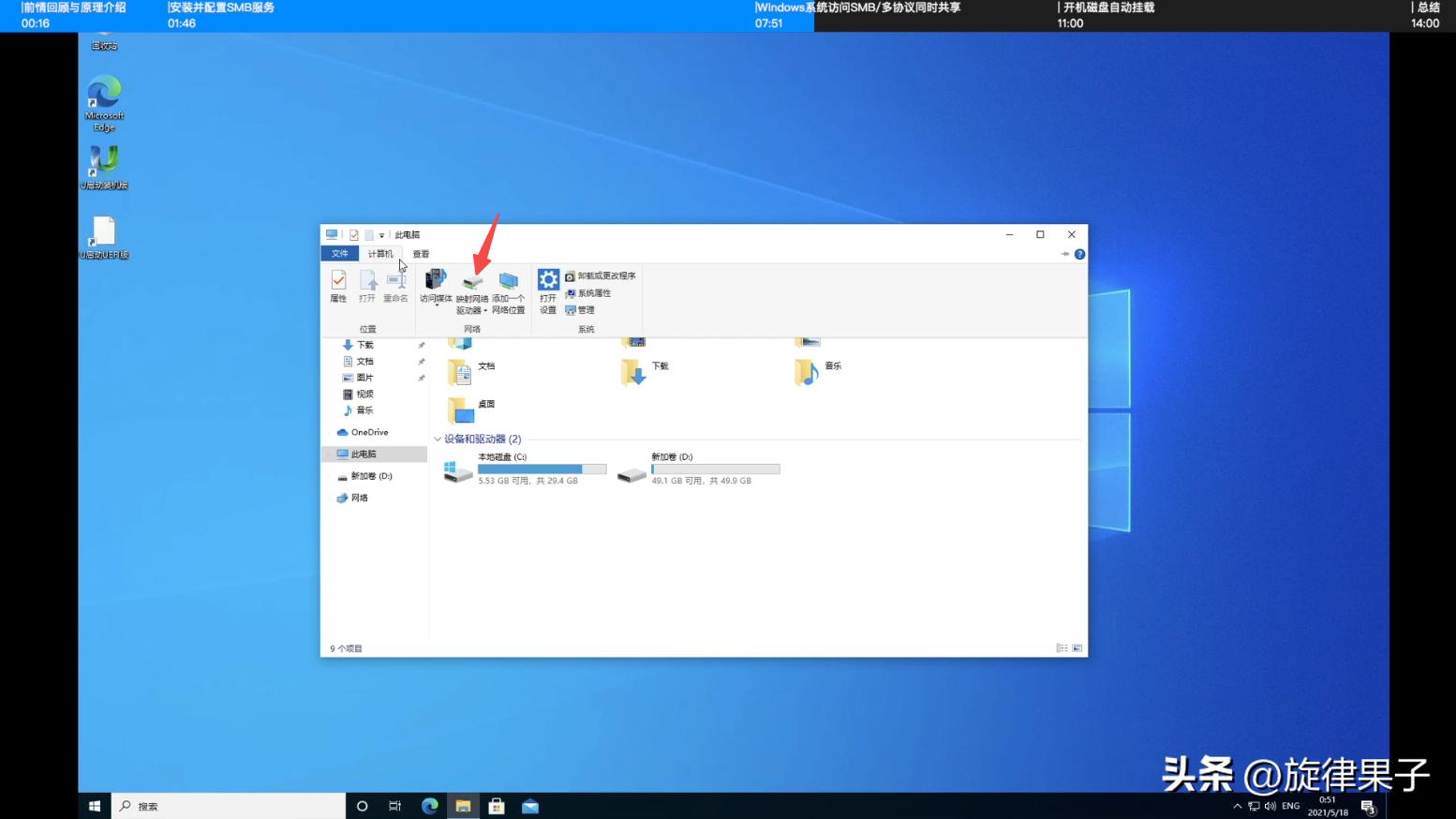This screenshot has height=819, width=1456.
Task: Select the 属性 ribbon icon
Action: [338, 286]
